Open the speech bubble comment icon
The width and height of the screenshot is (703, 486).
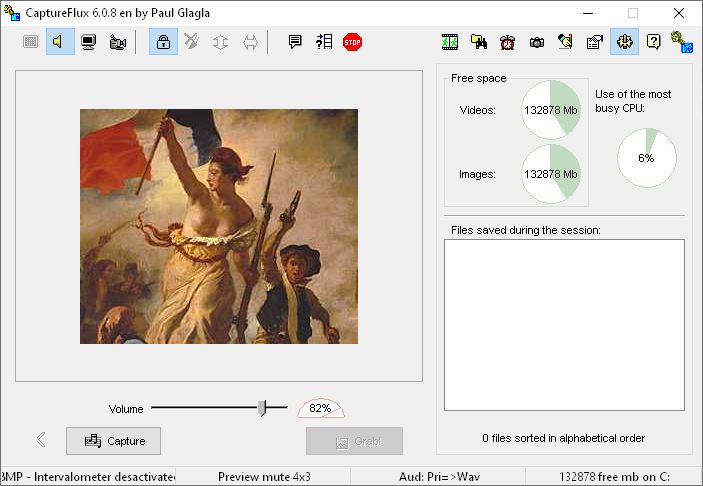[295, 42]
